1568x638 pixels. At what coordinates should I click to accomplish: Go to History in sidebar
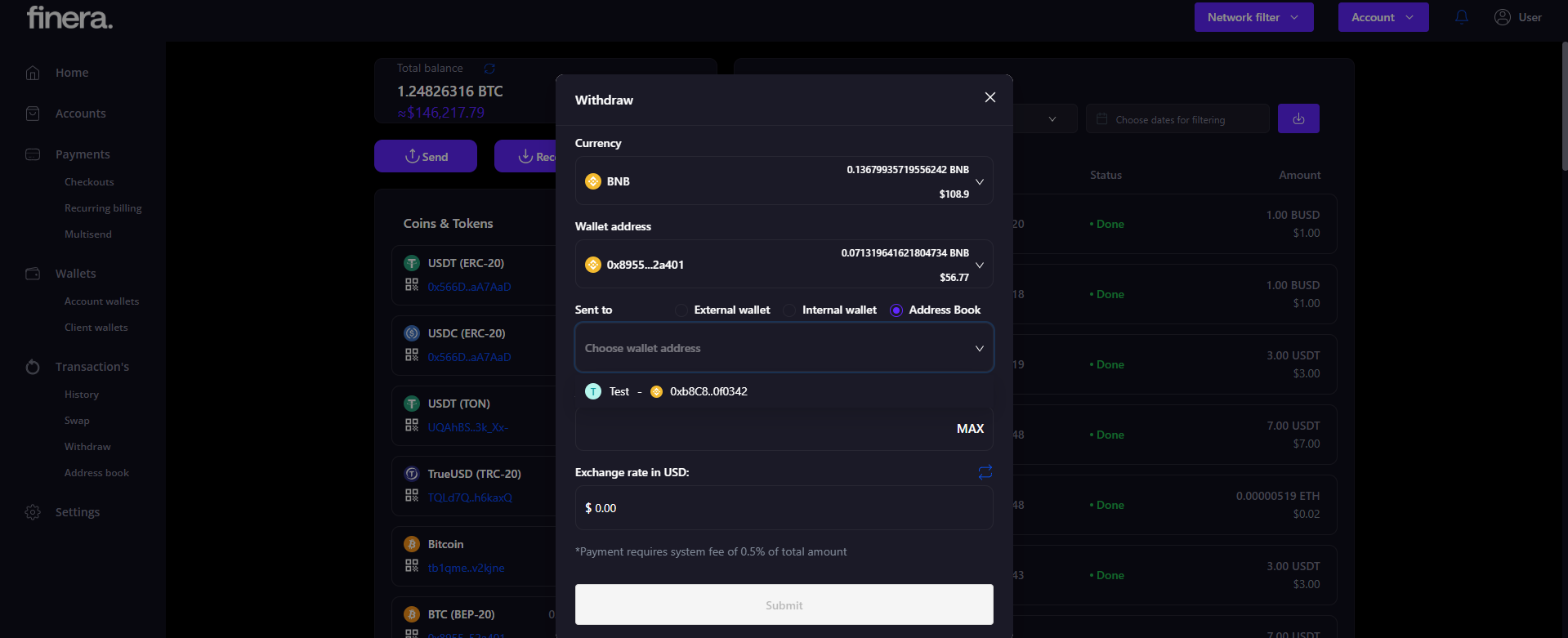[x=82, y=395]
